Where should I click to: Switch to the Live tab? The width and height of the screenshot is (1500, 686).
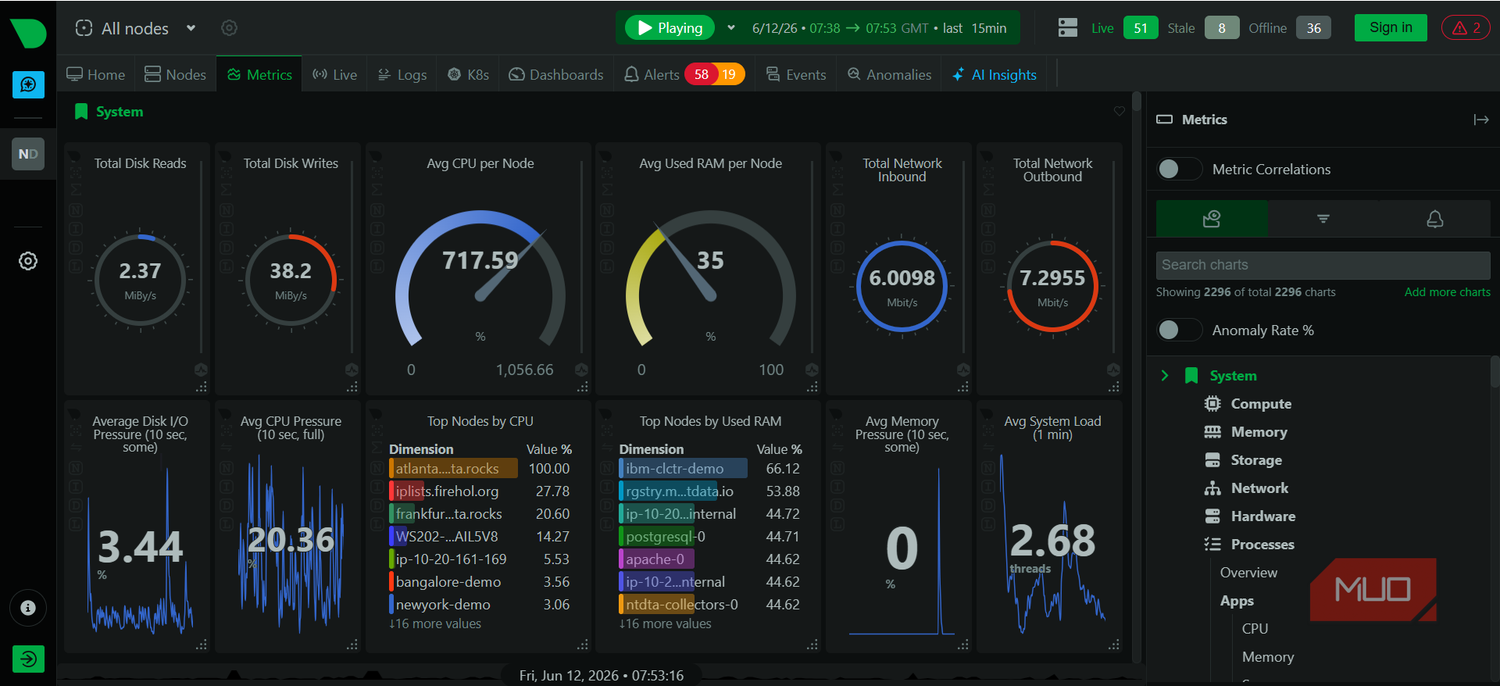pos(334,74)
